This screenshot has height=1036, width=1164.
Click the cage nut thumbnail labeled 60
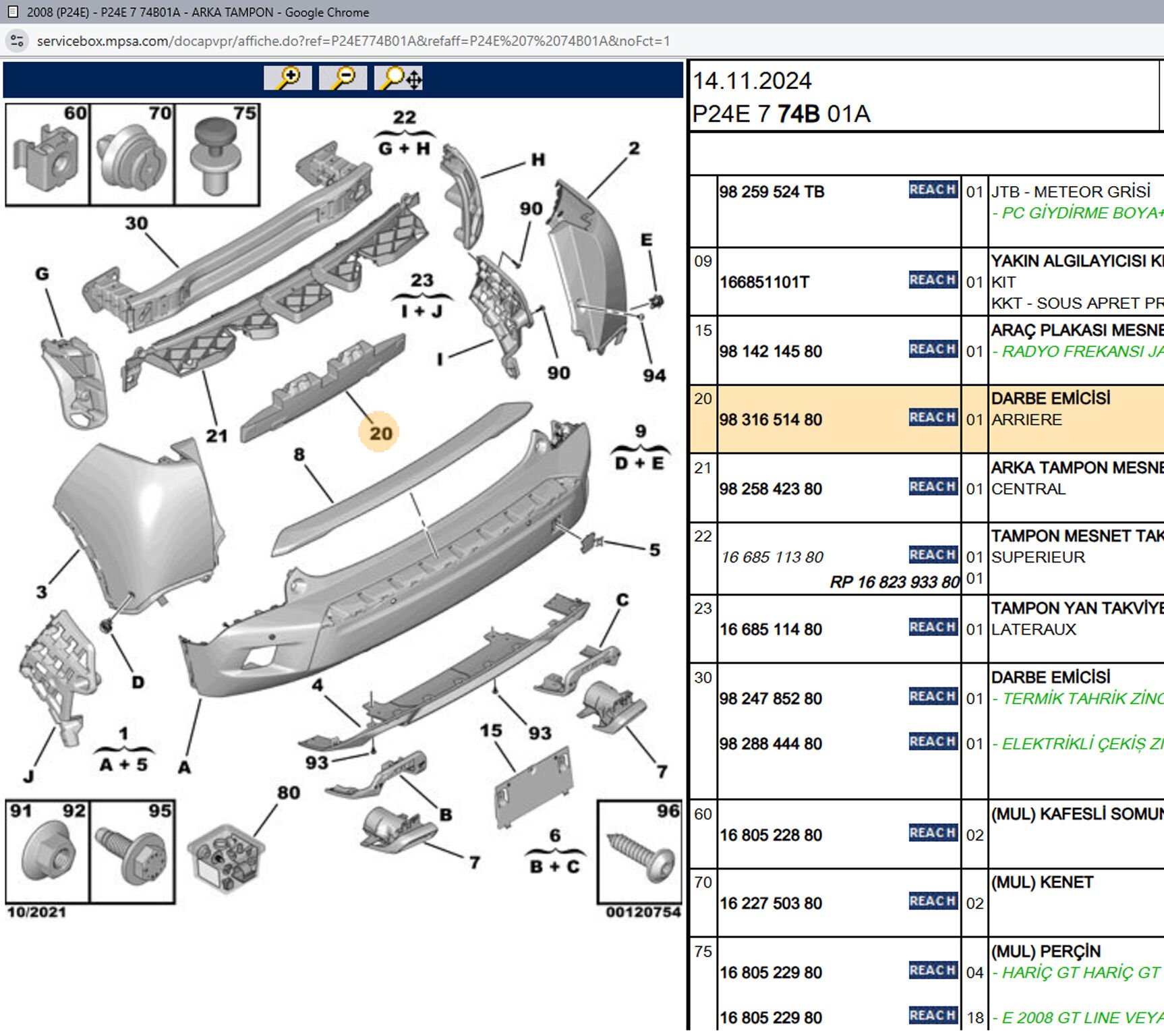coord(47,154)
